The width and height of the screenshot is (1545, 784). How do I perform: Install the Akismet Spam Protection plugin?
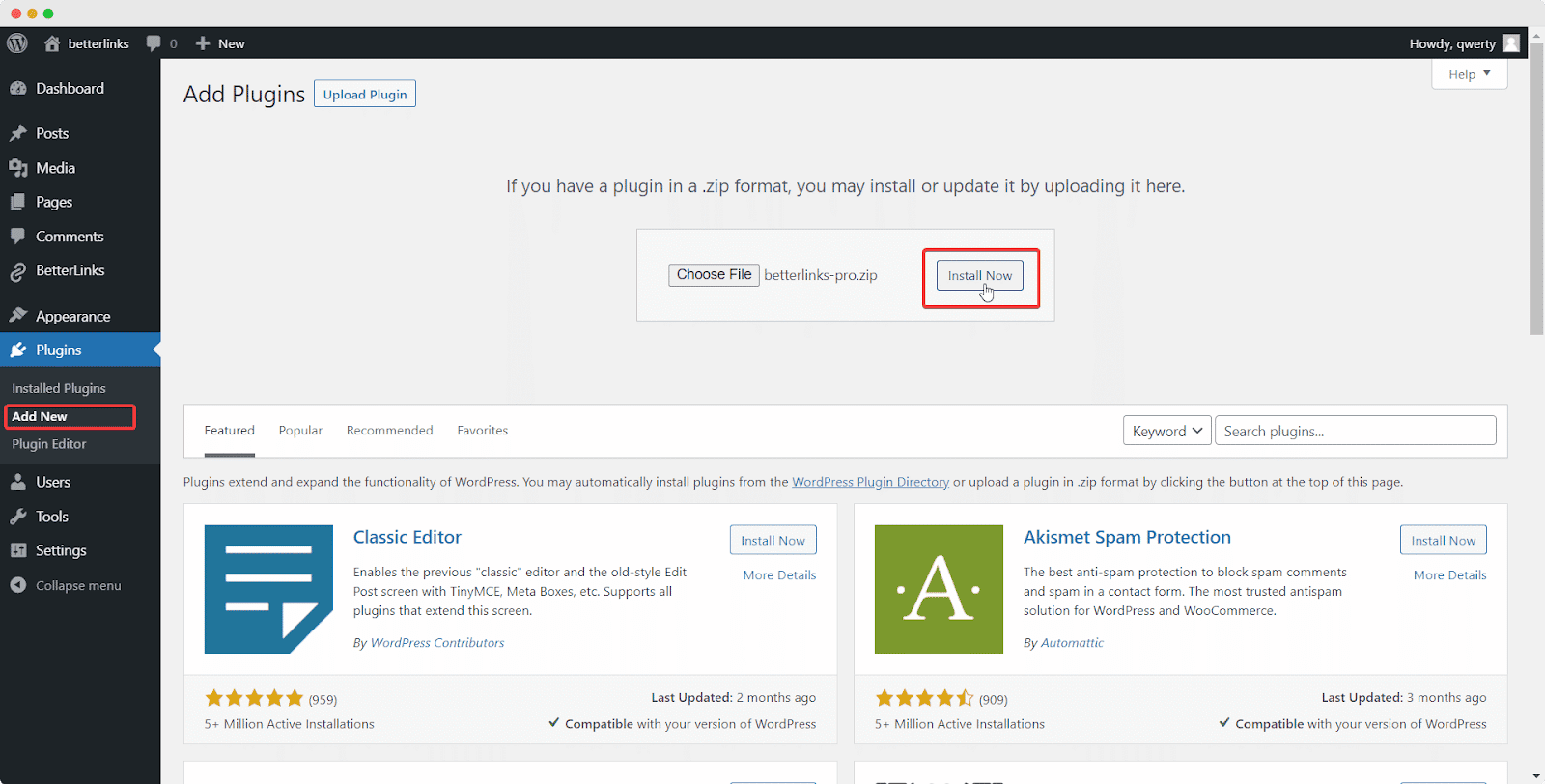pos(1444,540)
